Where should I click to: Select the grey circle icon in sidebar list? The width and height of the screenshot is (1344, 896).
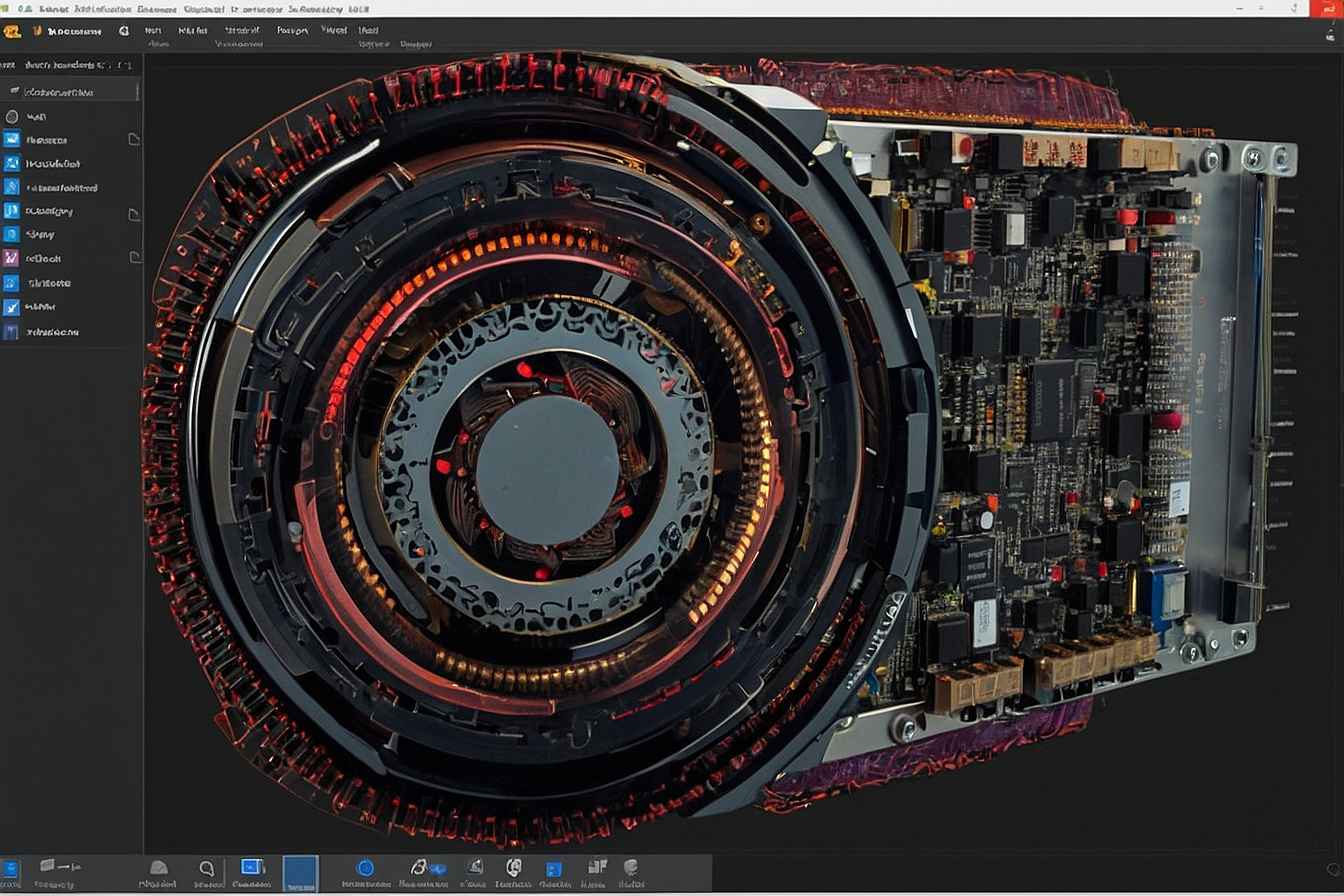(11, 116)
